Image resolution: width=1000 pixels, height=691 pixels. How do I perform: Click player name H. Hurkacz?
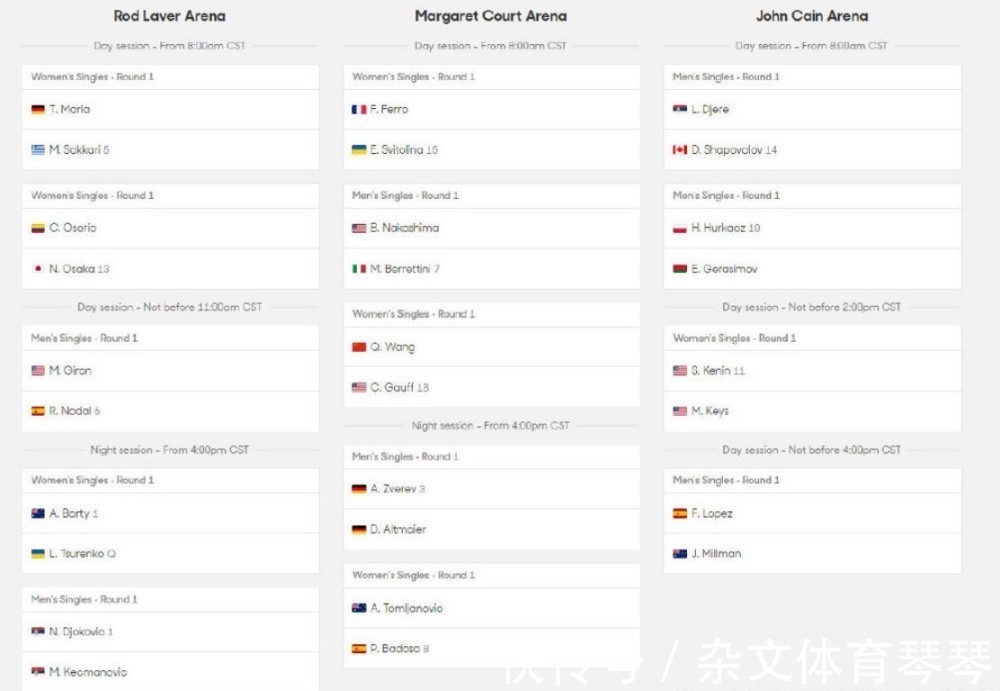point(719,228)
